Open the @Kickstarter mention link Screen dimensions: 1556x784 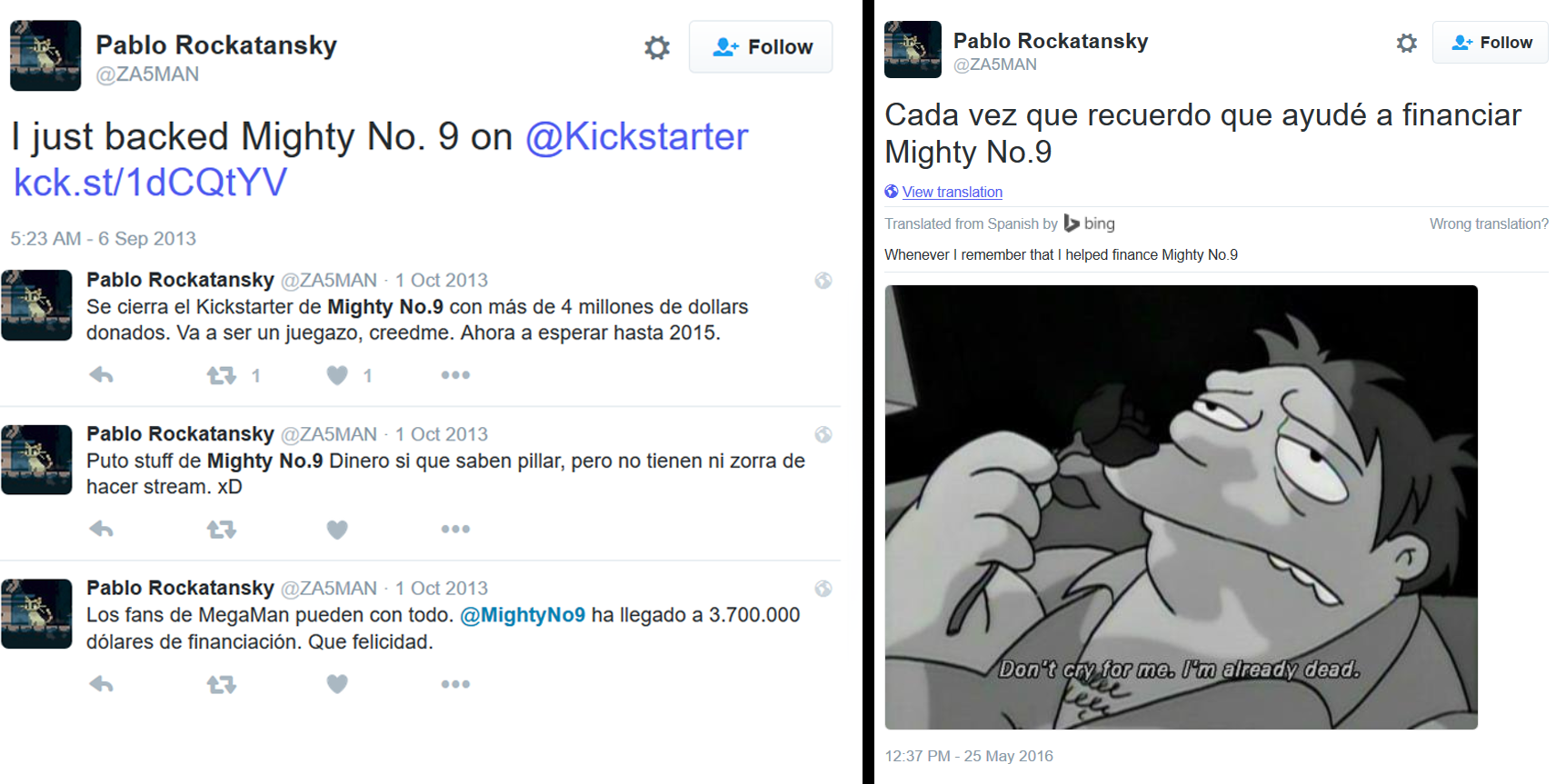pos(636,137)
